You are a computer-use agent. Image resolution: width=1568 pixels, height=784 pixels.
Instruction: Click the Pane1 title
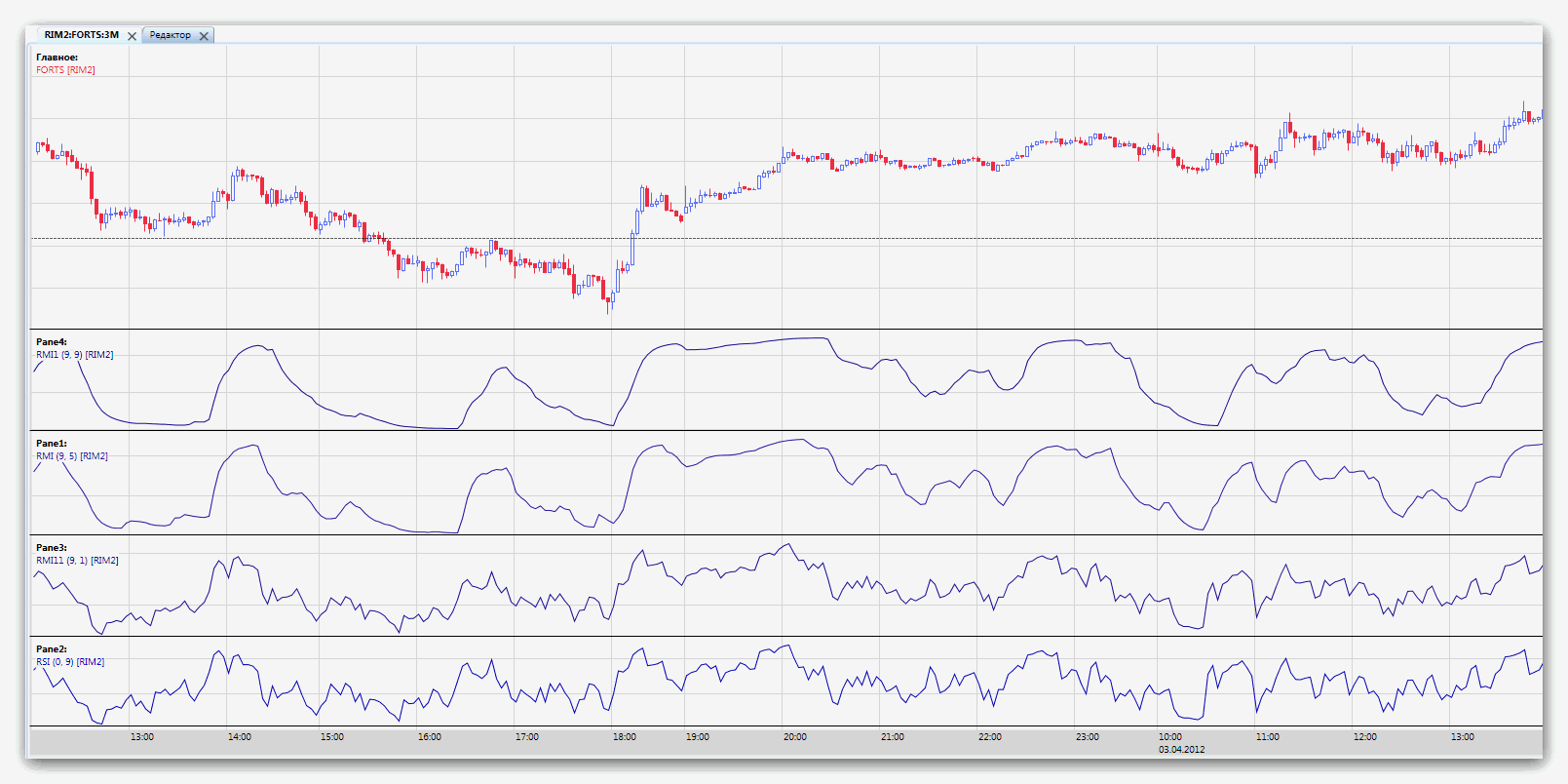(x=52, y=444)
